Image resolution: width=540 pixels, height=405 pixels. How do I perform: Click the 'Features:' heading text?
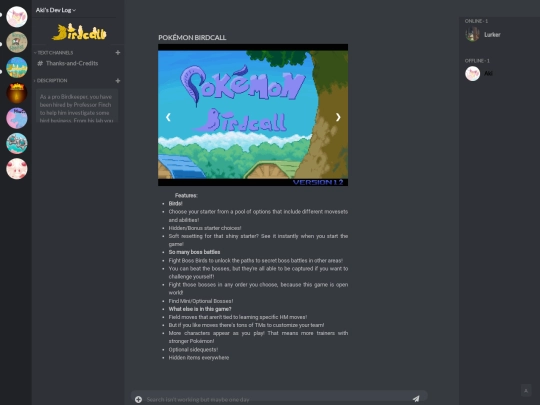tap(186, 196)
